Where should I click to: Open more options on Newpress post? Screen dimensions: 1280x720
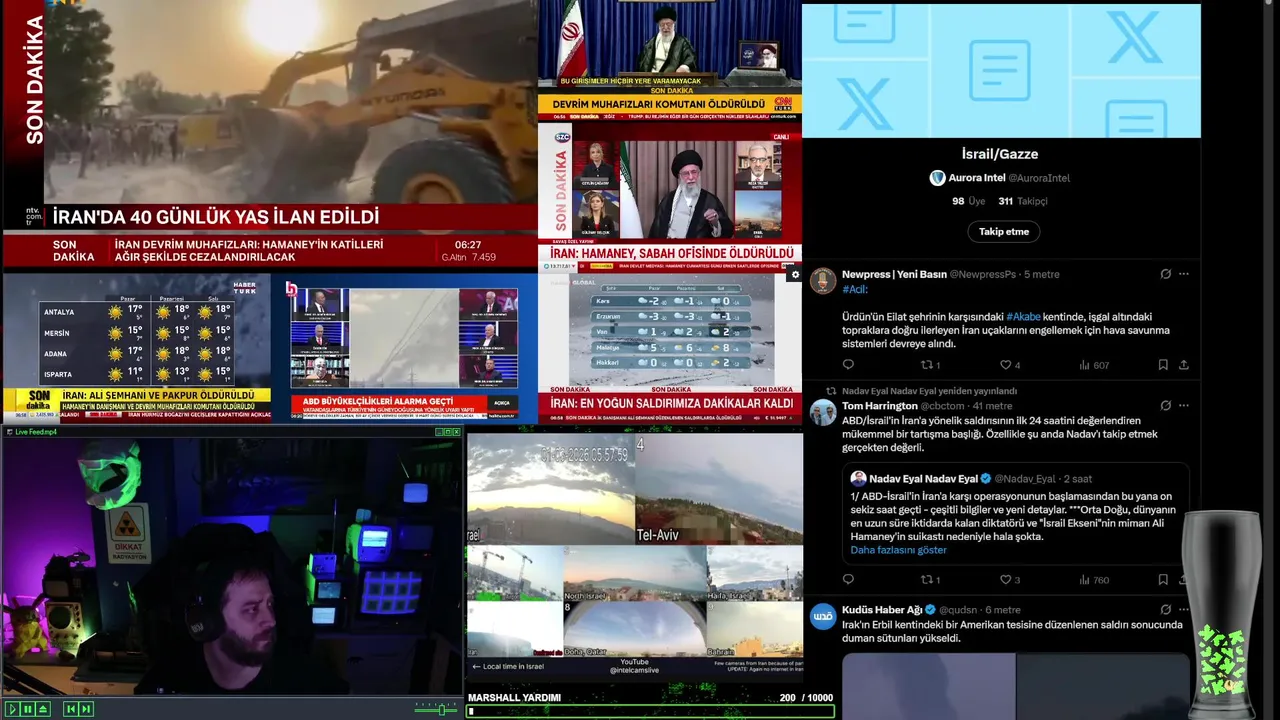coord(1184,274)
